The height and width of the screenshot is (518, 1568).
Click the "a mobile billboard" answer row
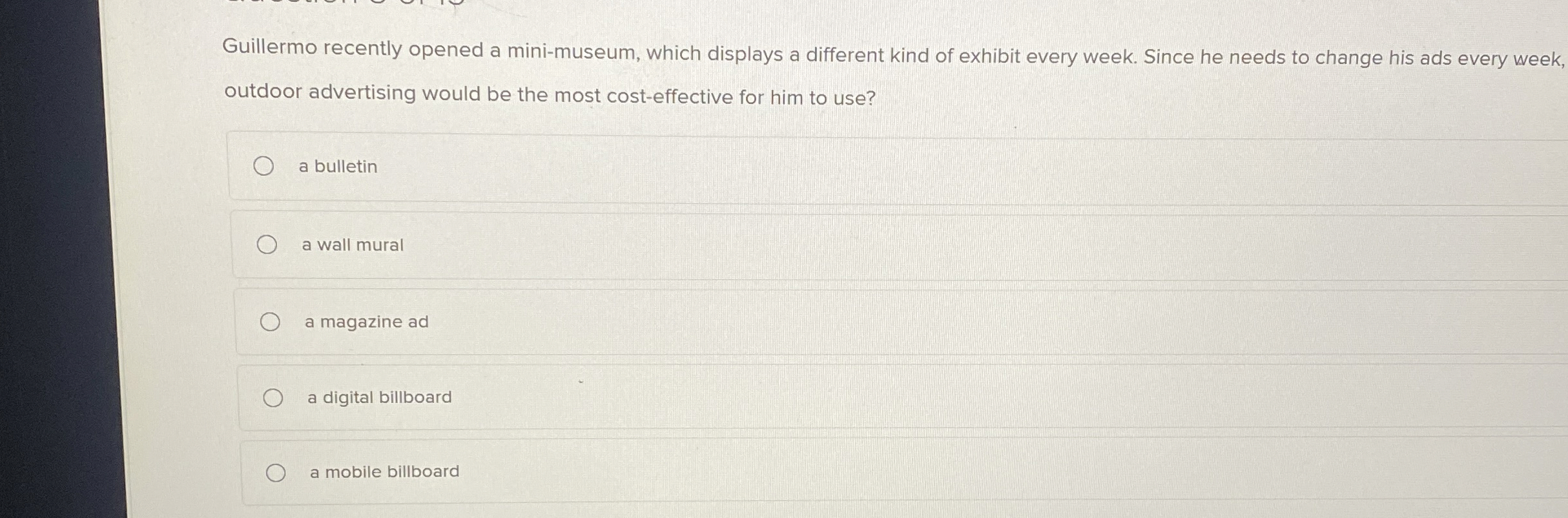581,472
